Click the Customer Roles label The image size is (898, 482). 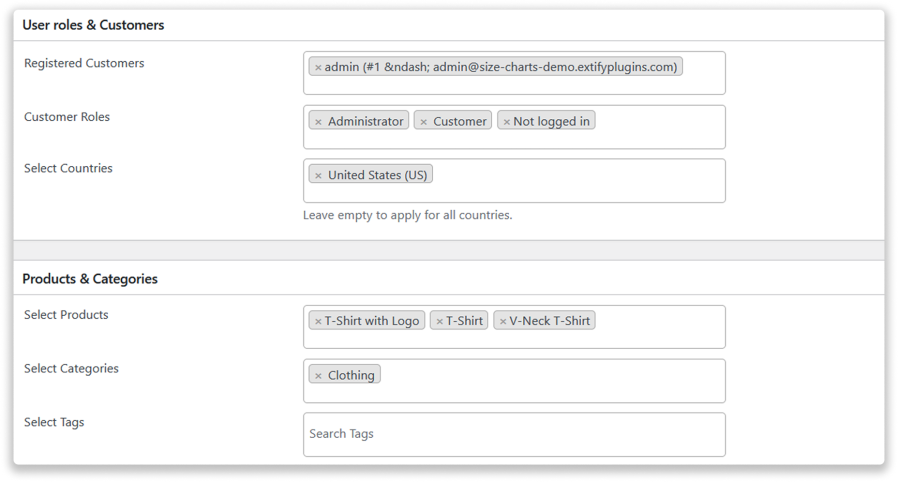[x=67, y=117]
